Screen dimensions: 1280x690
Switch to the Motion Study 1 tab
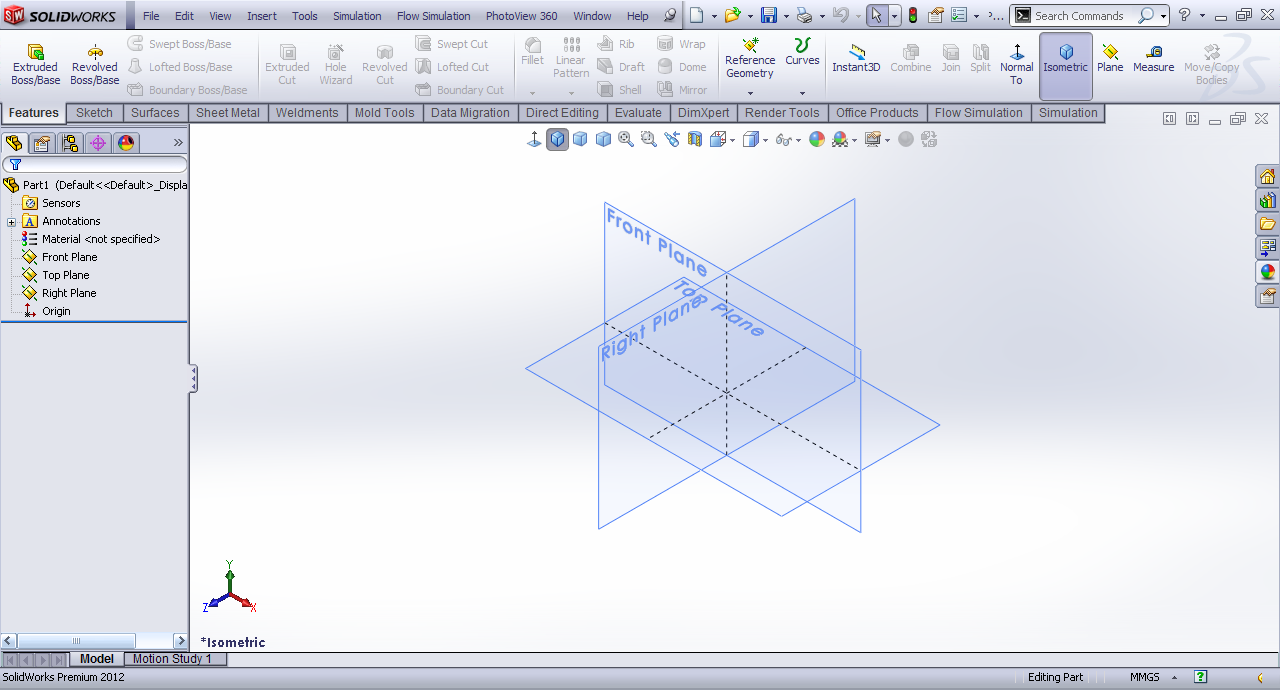tap(175, 659)
